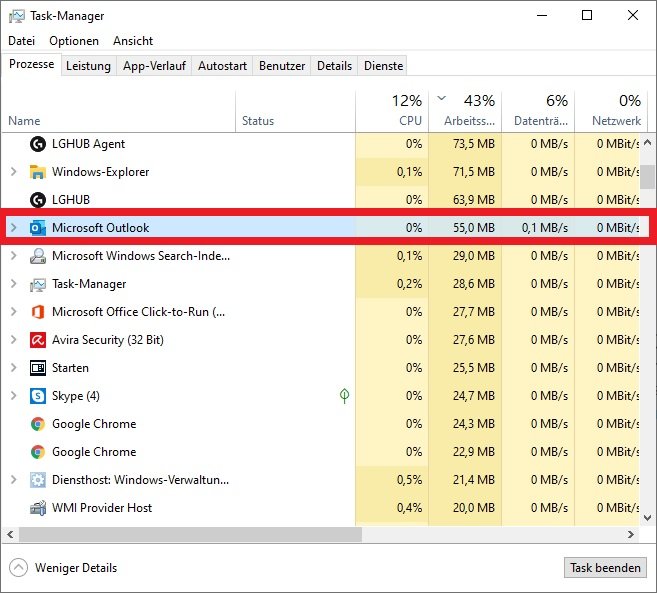Sort by Datenträger column header
The image size is (657, 593).
click(538, 111)
